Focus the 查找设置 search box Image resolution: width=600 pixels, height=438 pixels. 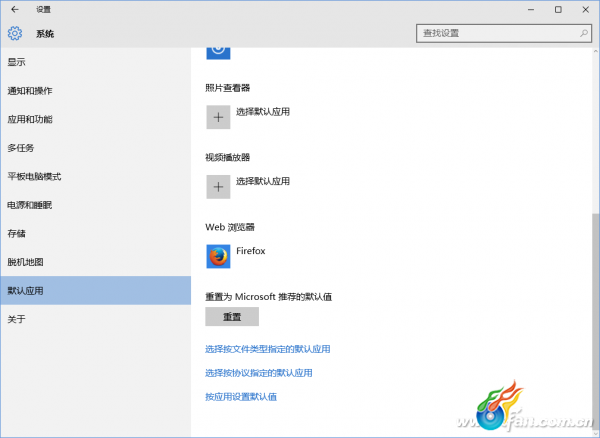pyautogui.click(x=504, y=33)
